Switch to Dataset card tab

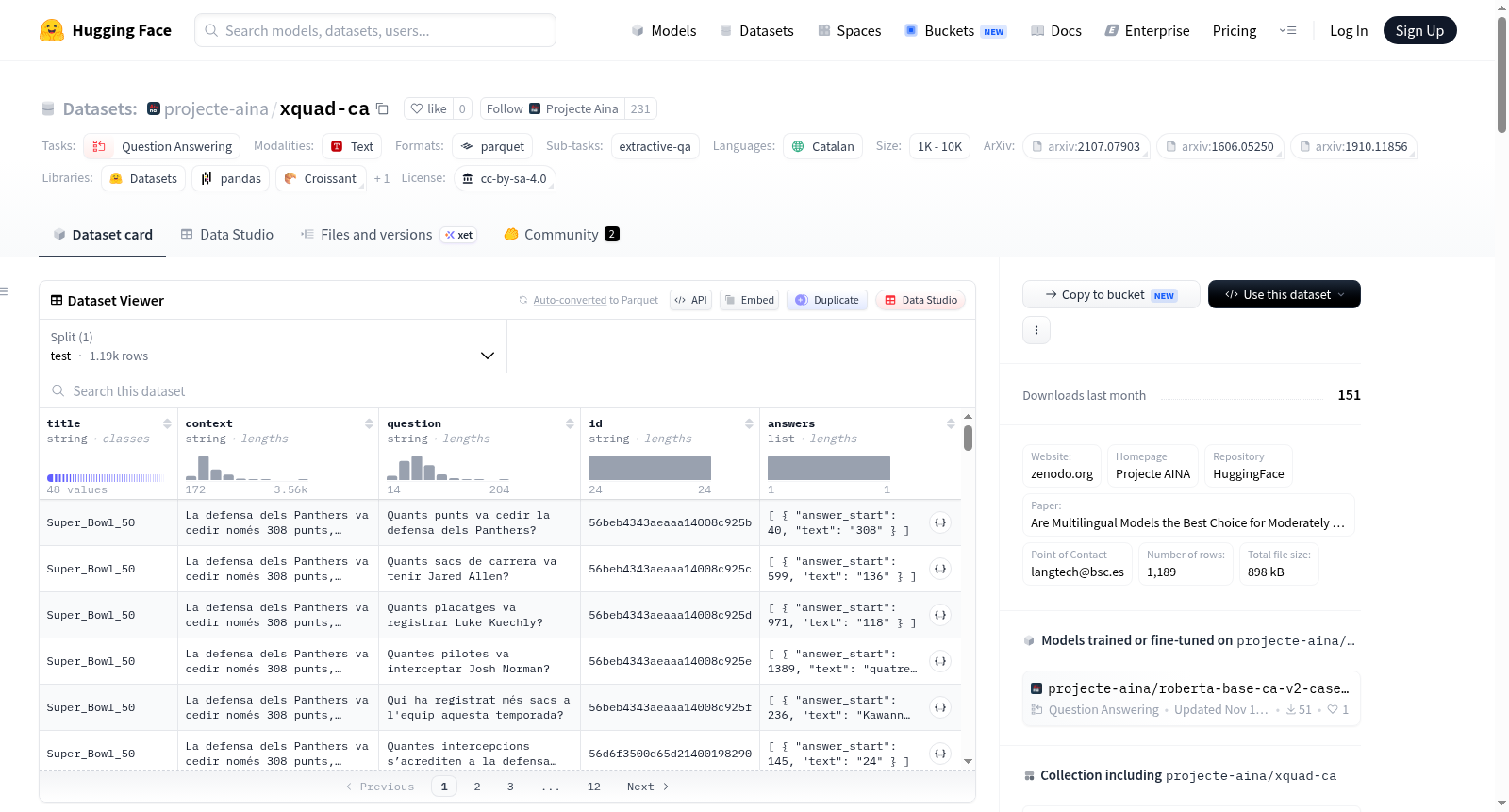(x=103, y=234)
